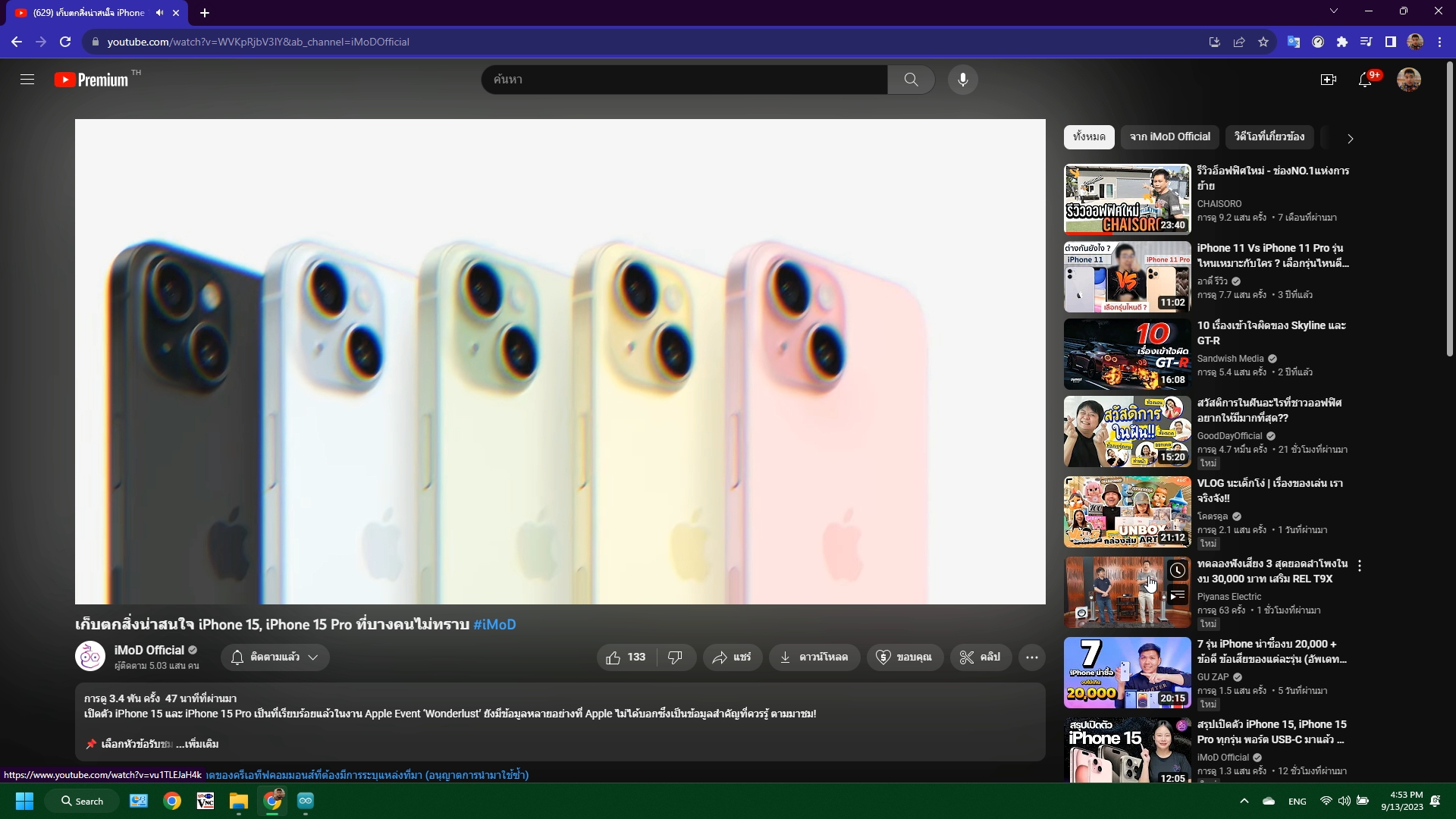
Task: Click the address bar URL
Action: 258,42
